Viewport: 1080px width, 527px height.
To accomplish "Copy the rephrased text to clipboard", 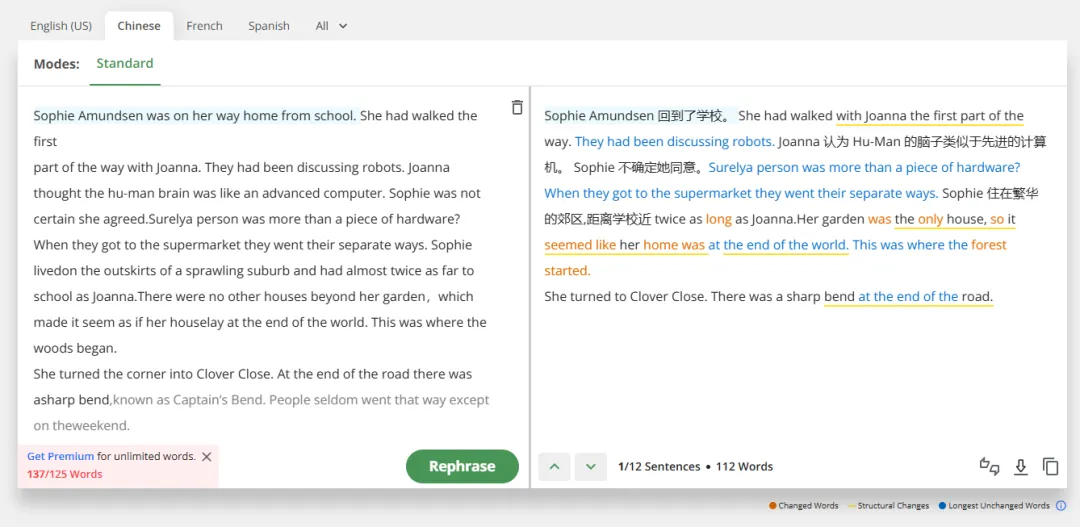I will pyautogui.click(x=1050, y=466).
